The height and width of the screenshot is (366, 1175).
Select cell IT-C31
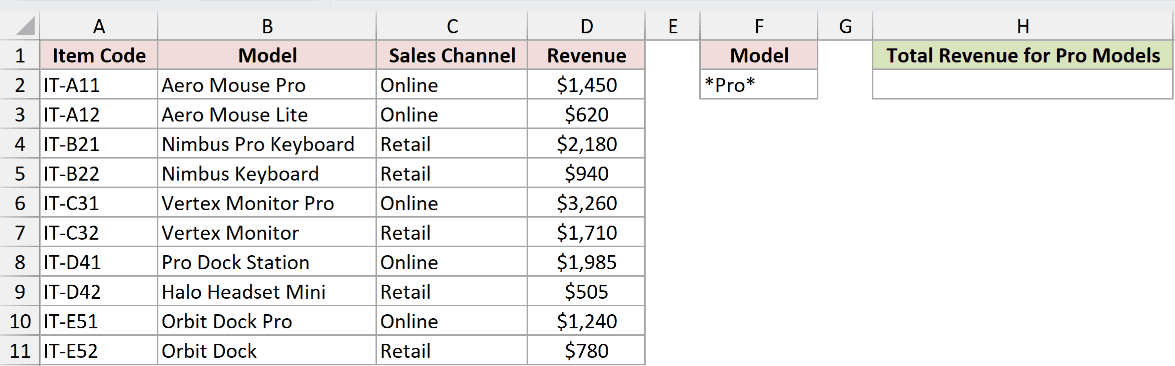(x=98, y=203)
